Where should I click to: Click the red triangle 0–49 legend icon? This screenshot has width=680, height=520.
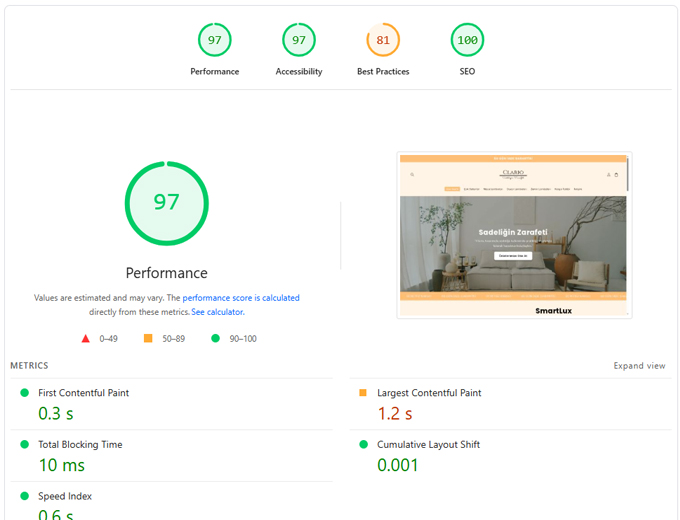85,339
